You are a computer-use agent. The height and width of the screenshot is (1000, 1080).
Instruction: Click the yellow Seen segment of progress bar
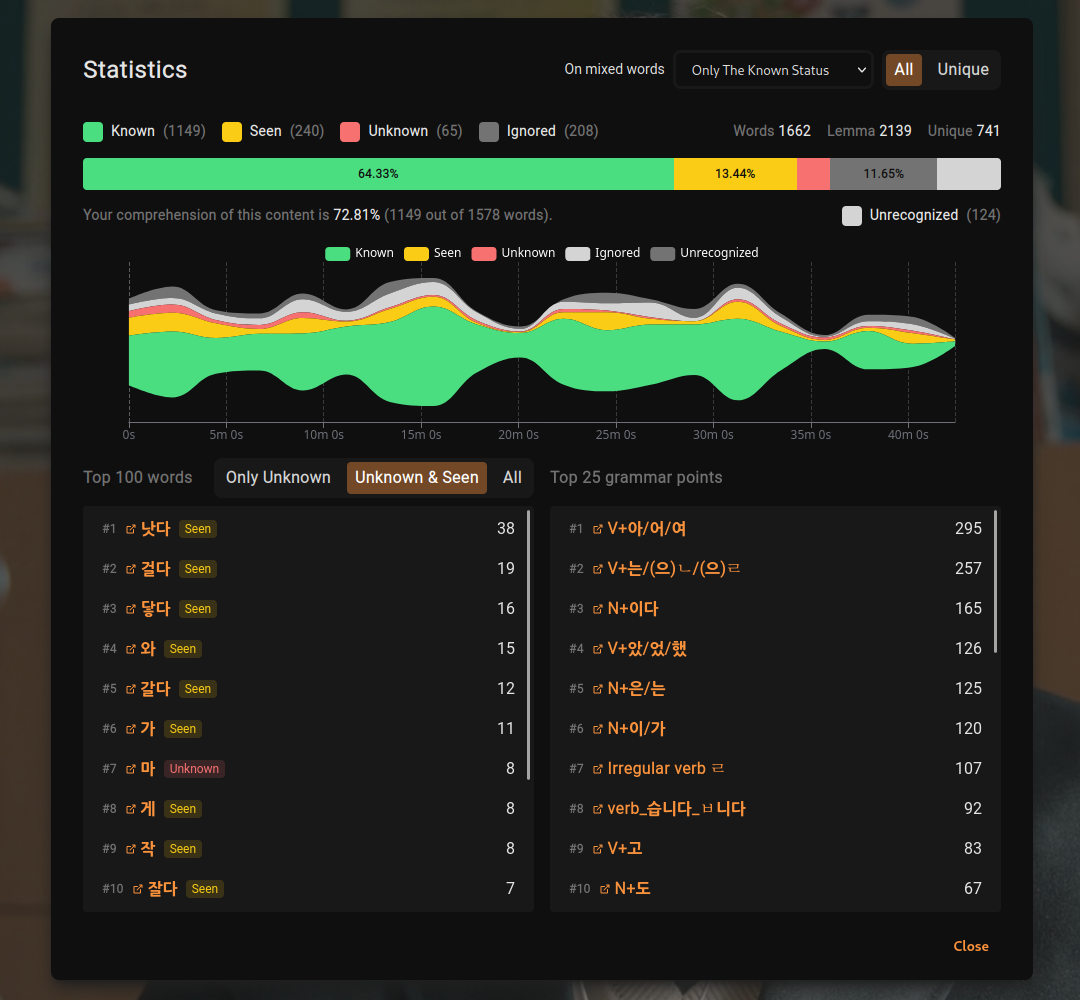click(735, 174)
